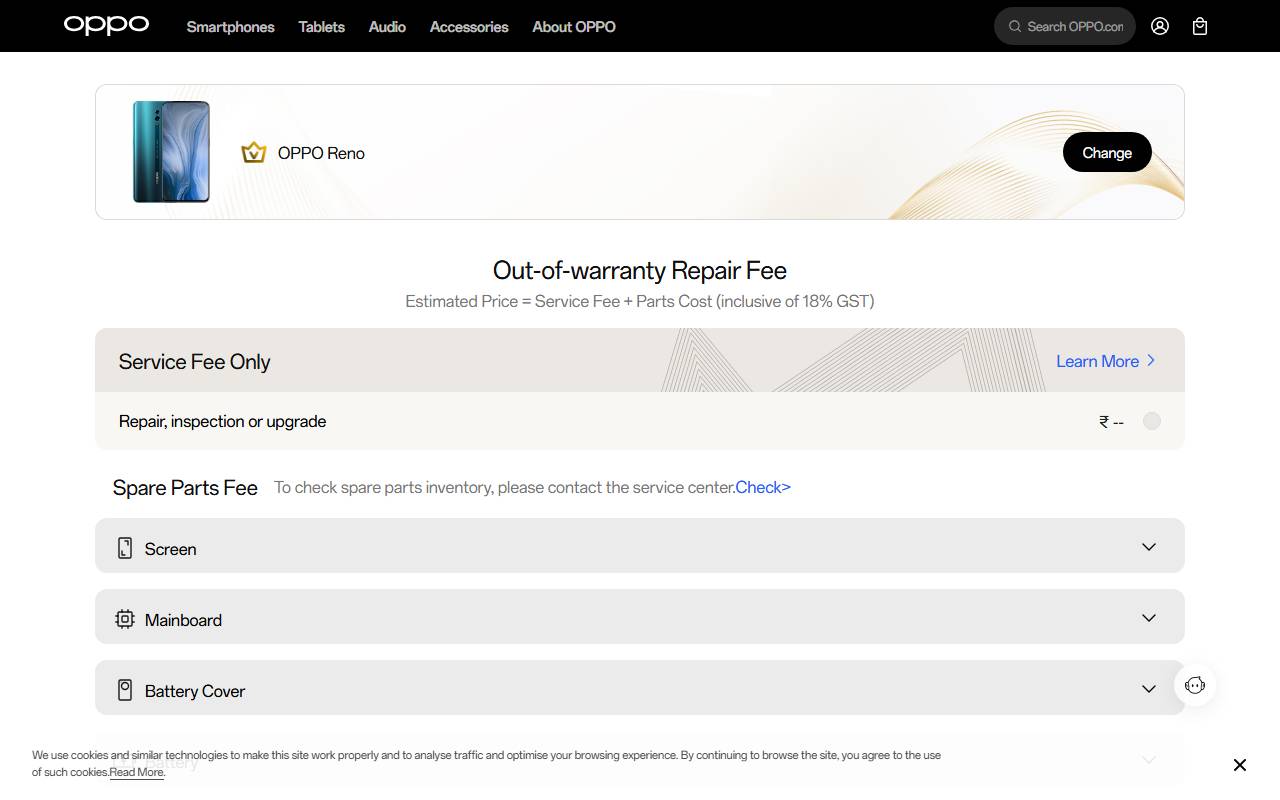Open the Audio menu

click(387, 27)
